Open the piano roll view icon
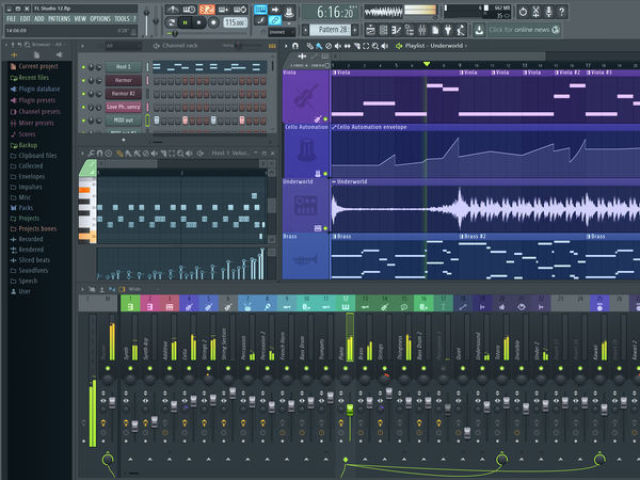 (396, 30)
